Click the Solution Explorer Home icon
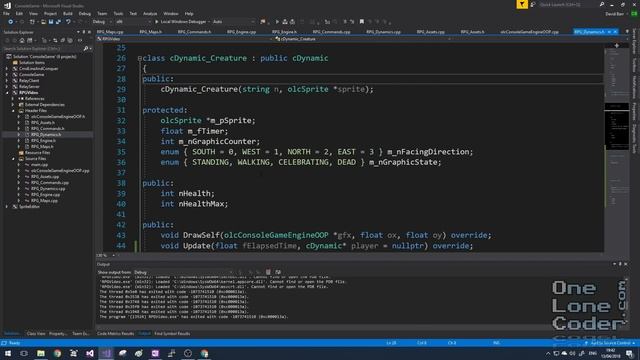 [x=22, y=40]
